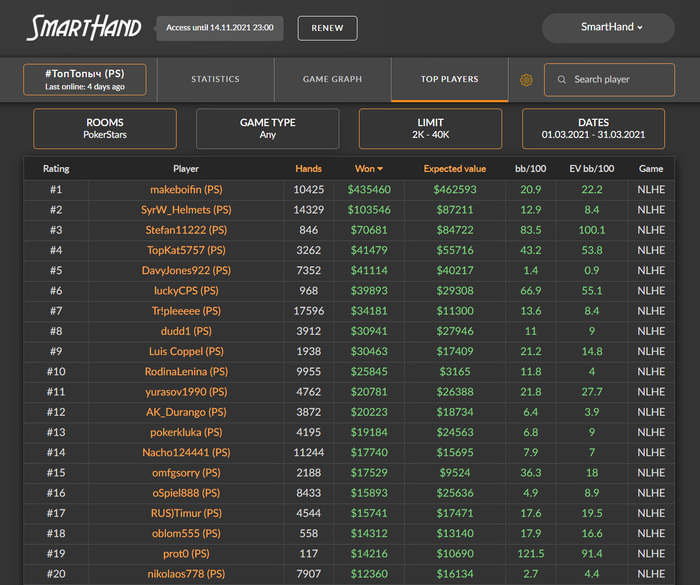Image resolution: width=700 pixels, height=585 pixels.
Task: Open the Rooms PokerStars filter
Action: click(105, 129)
